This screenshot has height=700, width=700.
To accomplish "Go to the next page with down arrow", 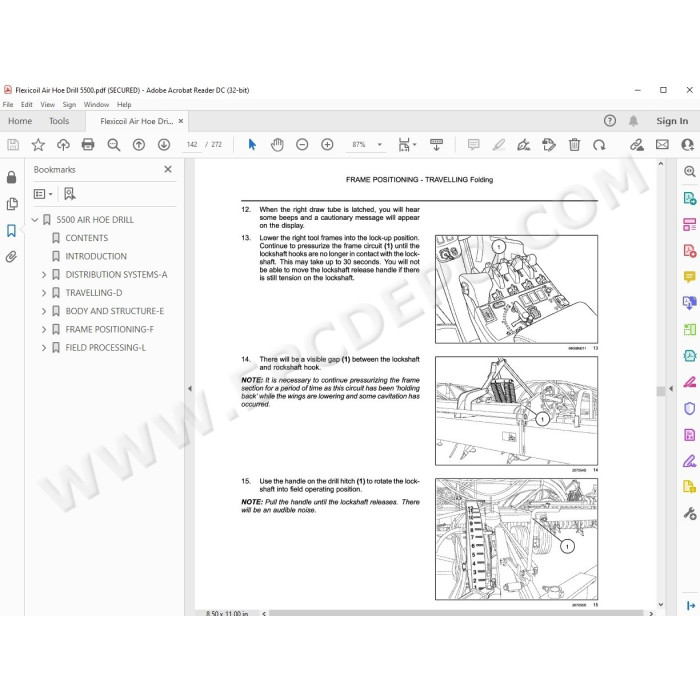I will [164, 145].
